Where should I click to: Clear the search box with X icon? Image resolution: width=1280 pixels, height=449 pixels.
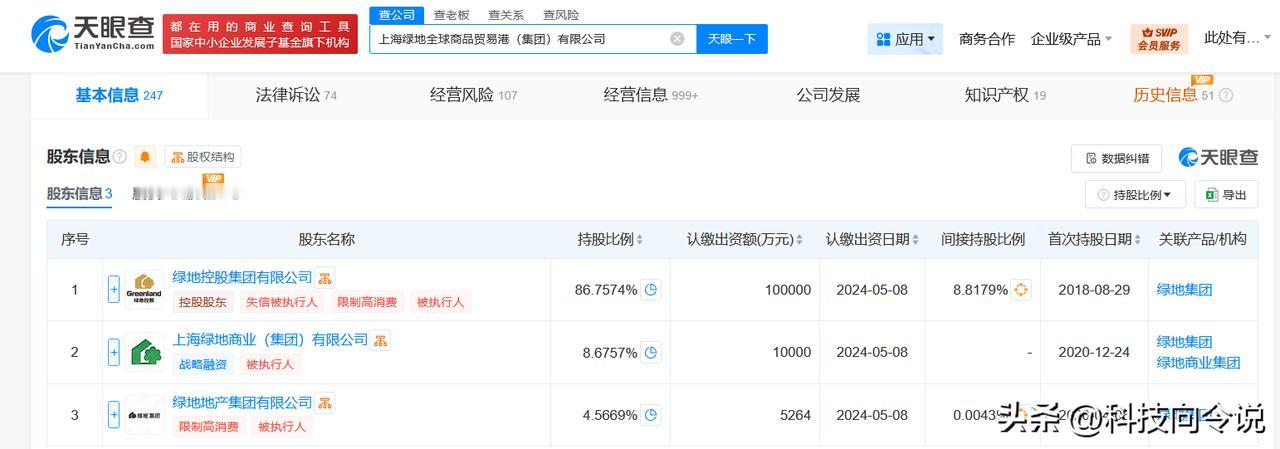point(677,39)
